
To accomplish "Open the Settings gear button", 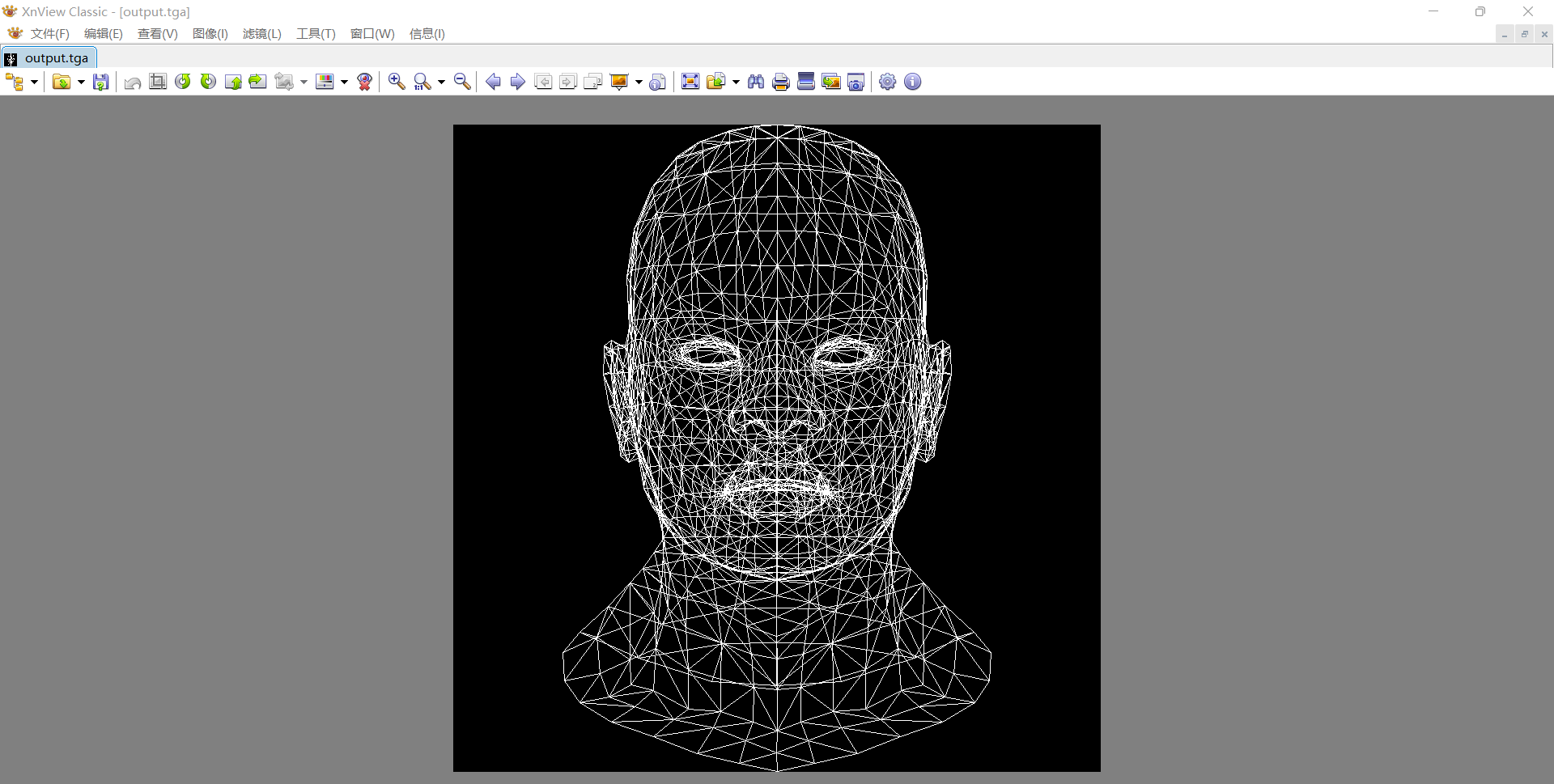I will (x=887, y=81).
